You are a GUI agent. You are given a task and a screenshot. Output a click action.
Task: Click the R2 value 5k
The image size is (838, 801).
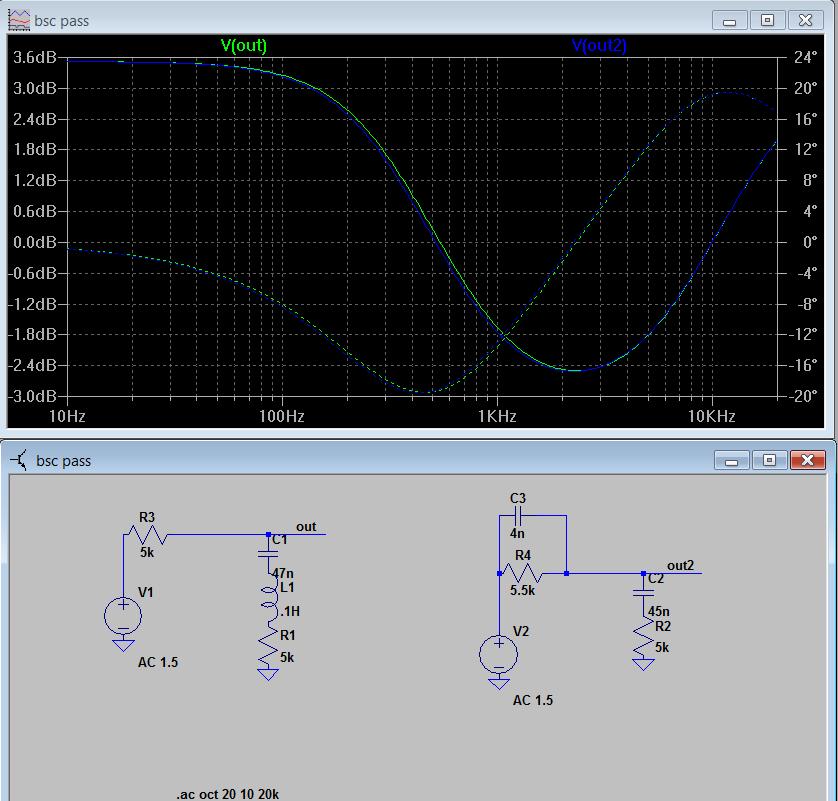[662, 648]
